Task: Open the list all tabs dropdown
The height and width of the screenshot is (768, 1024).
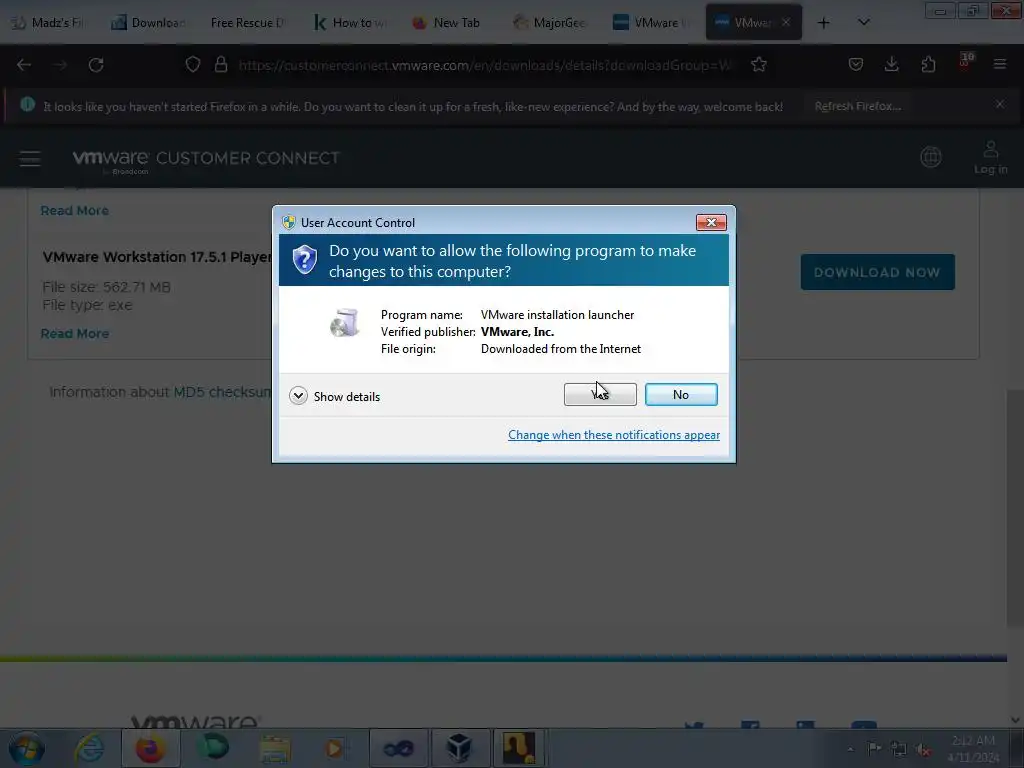Action: click(x=863, y=23)
